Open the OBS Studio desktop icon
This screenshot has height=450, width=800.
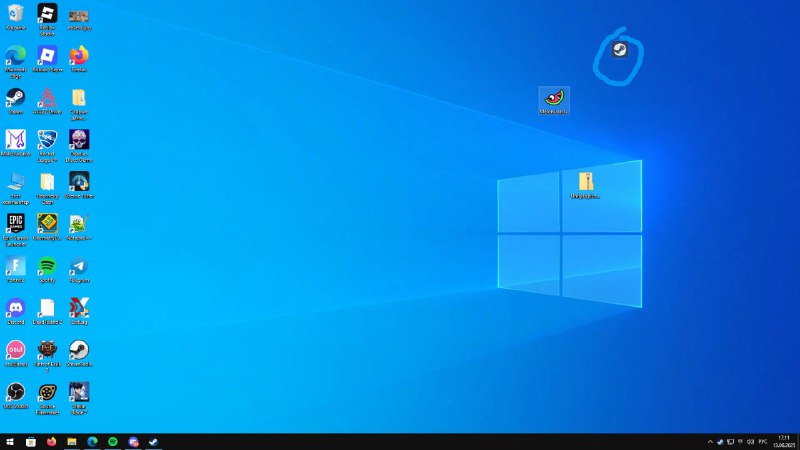[15, 391]
